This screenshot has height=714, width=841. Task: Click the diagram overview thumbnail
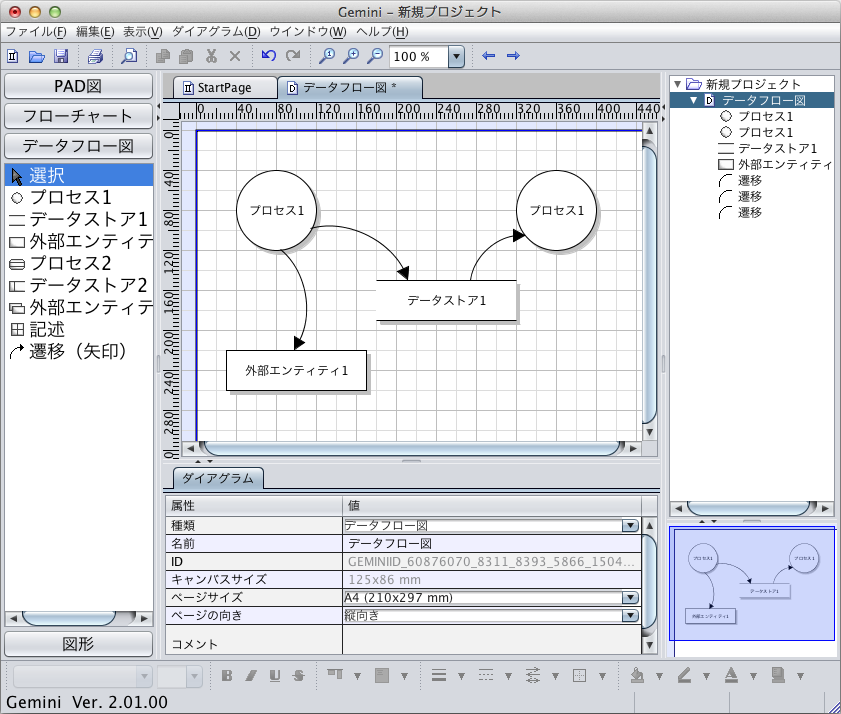751,585
